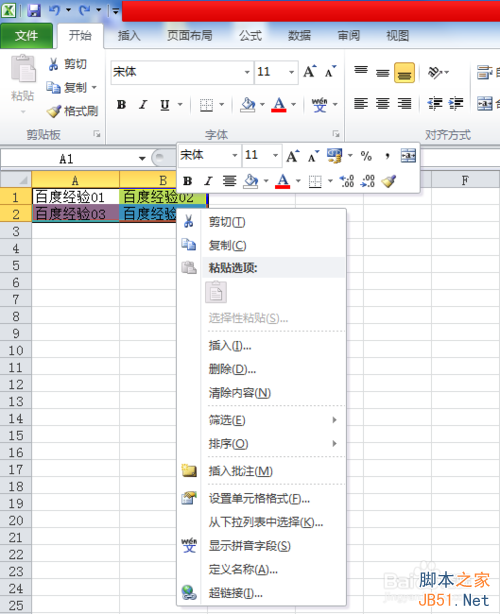Expand ribbon borders dropdown arrow
500x614 pixels.
222,105
